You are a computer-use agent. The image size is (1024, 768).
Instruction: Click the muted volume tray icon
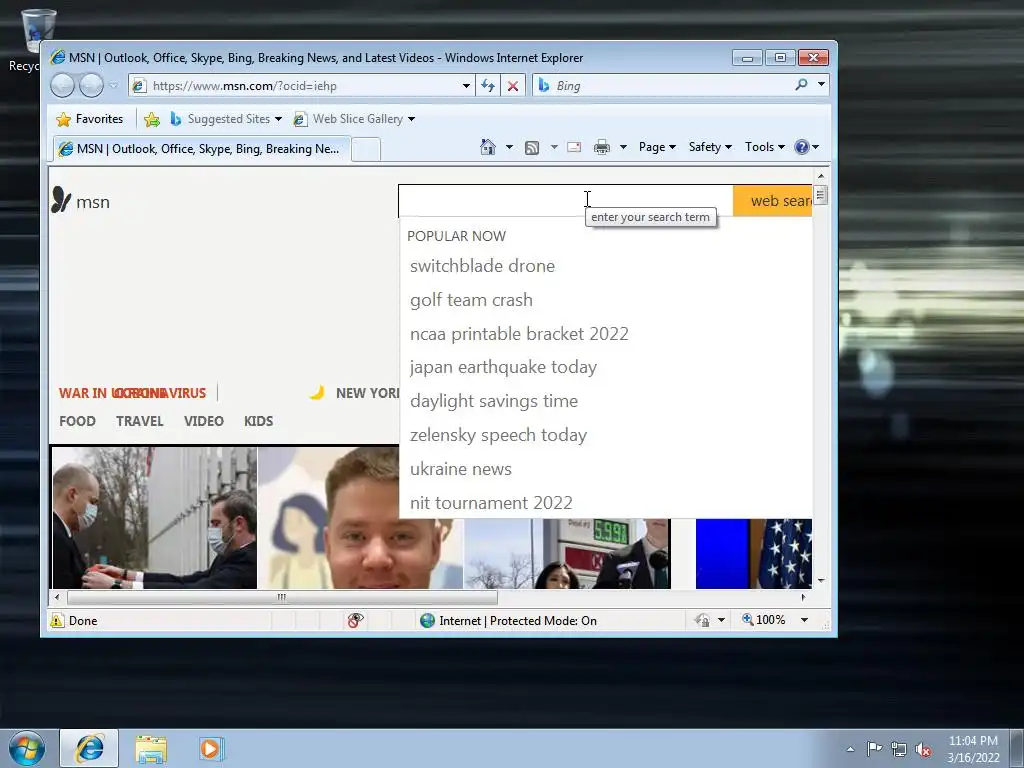[x=923, y=749]
